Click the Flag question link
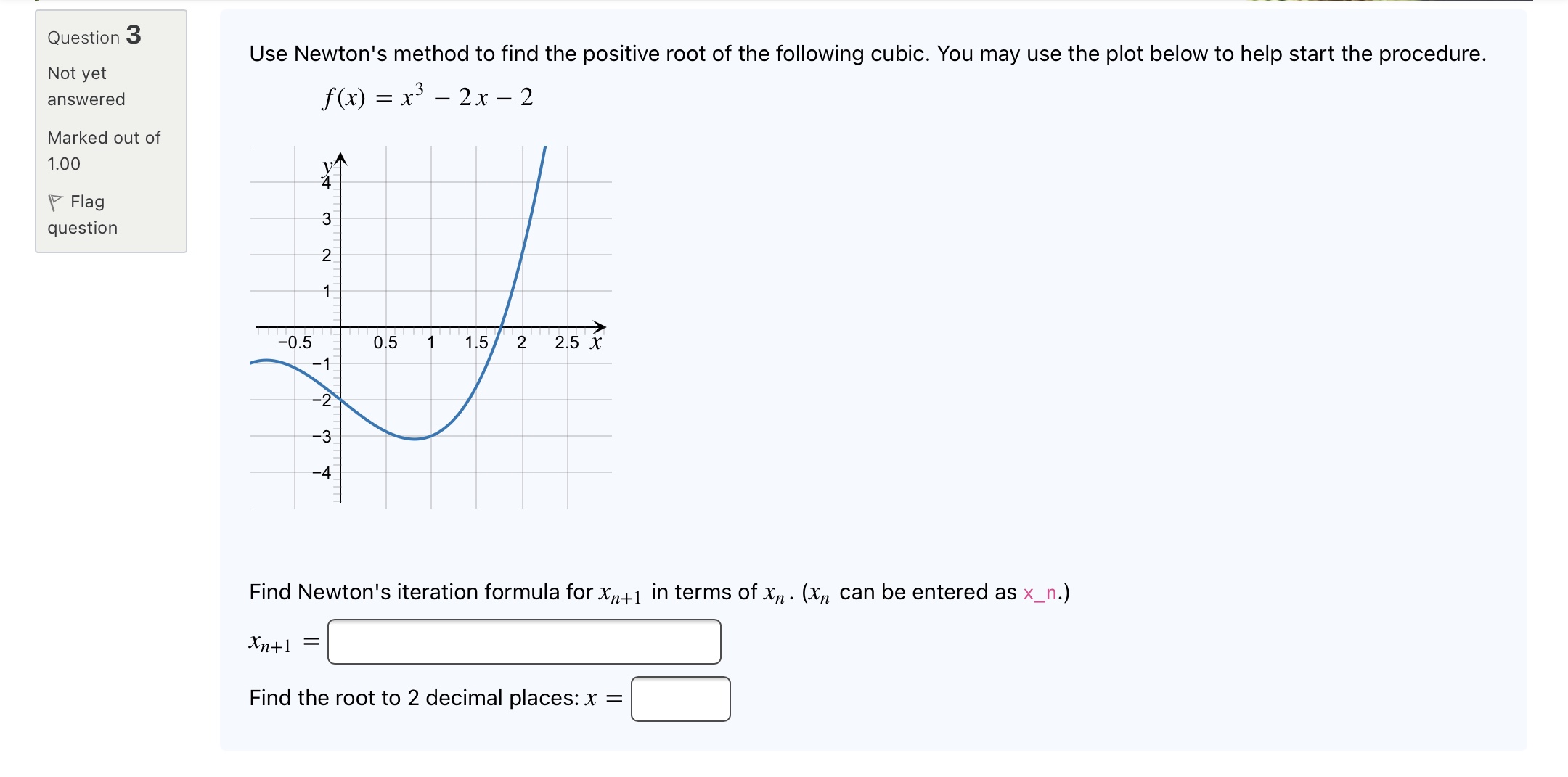Viewport: 1568px width, 777px height. 82,215
